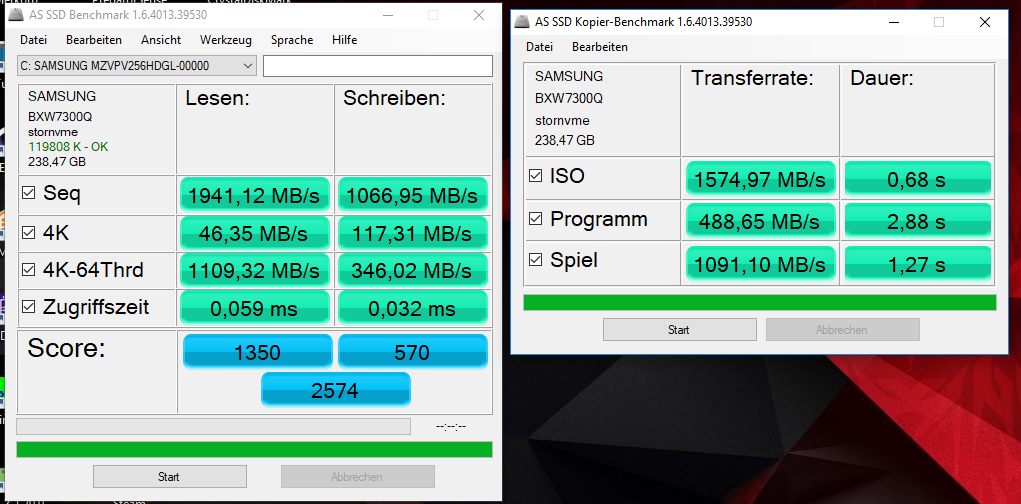Toggle the Seq test checkbox

click(29, 193)
